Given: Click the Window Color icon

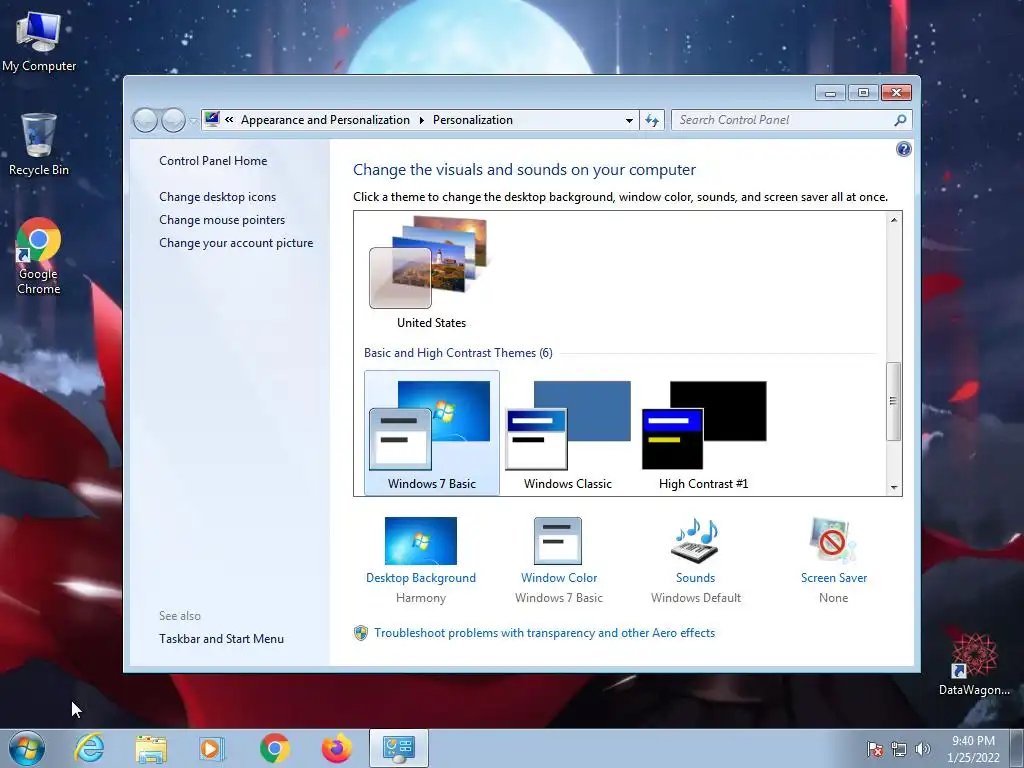Looking at the screenshot, I should tap(558, 541).
